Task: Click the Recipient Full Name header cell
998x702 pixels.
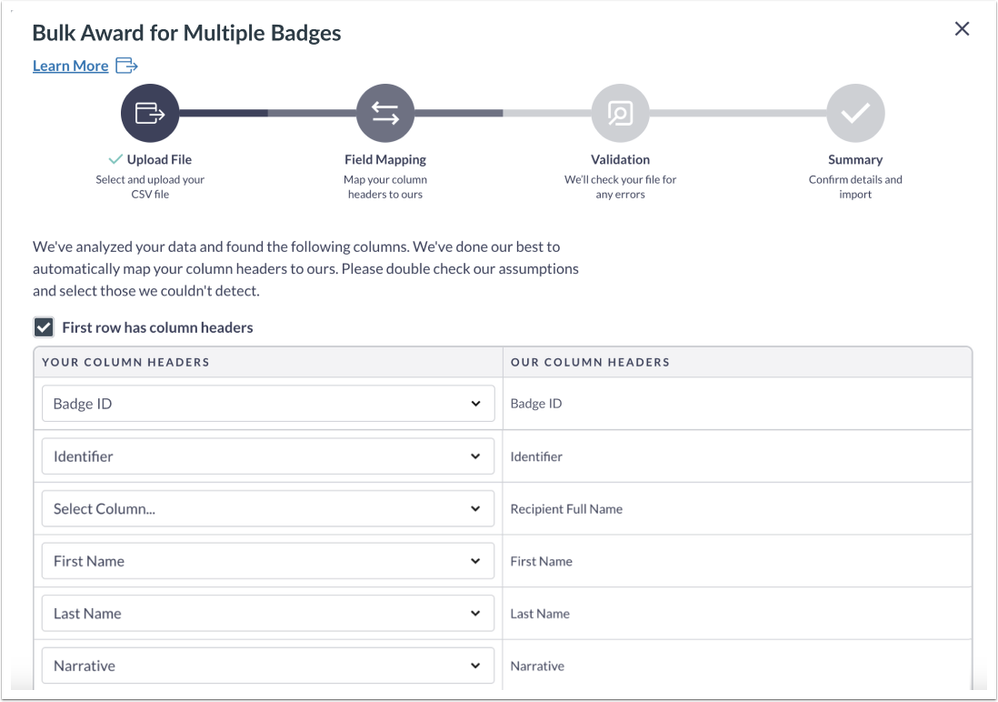Action: click(x=566, y=509)
